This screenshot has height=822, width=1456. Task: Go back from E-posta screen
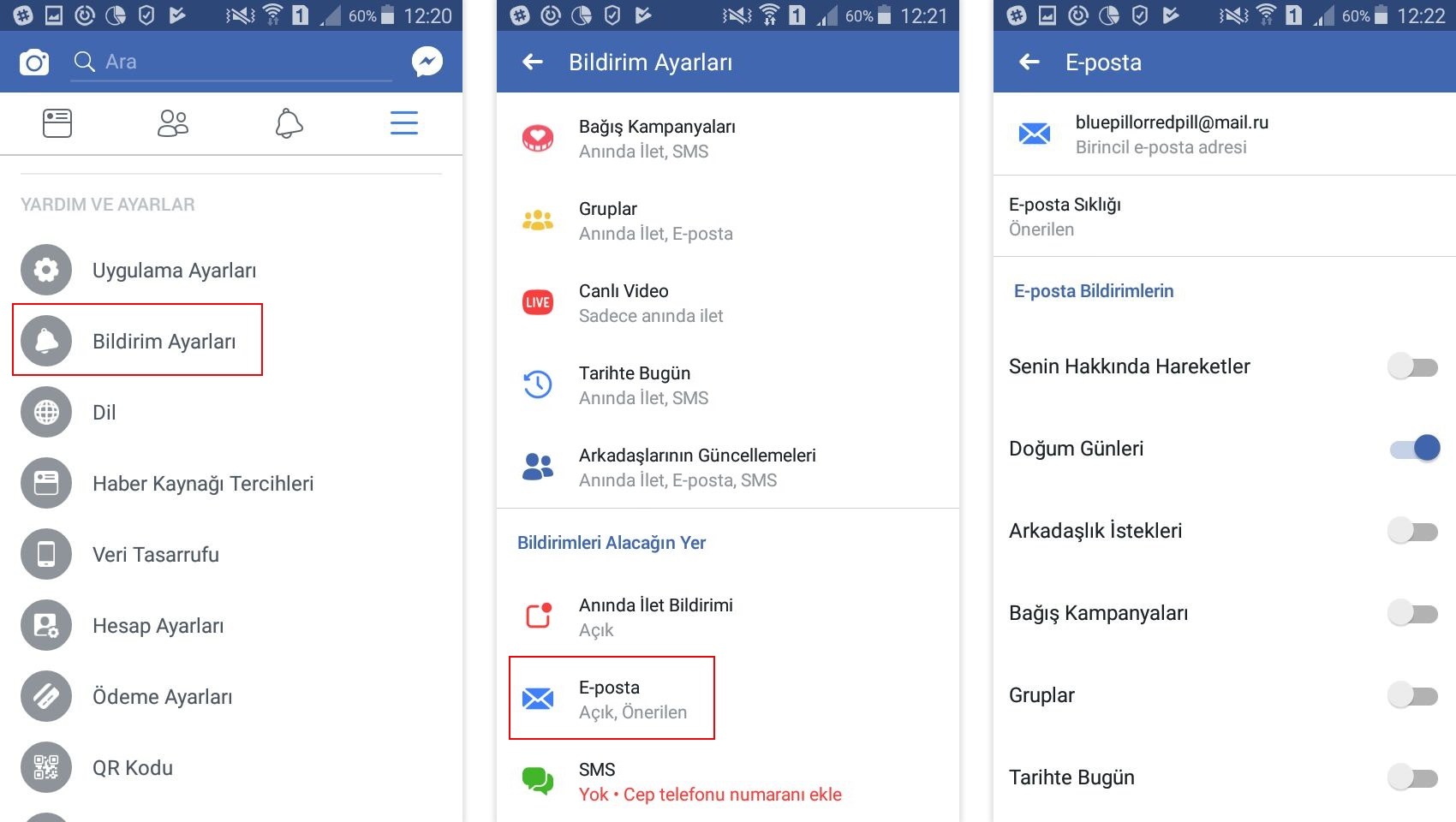tap(1029, 62)
